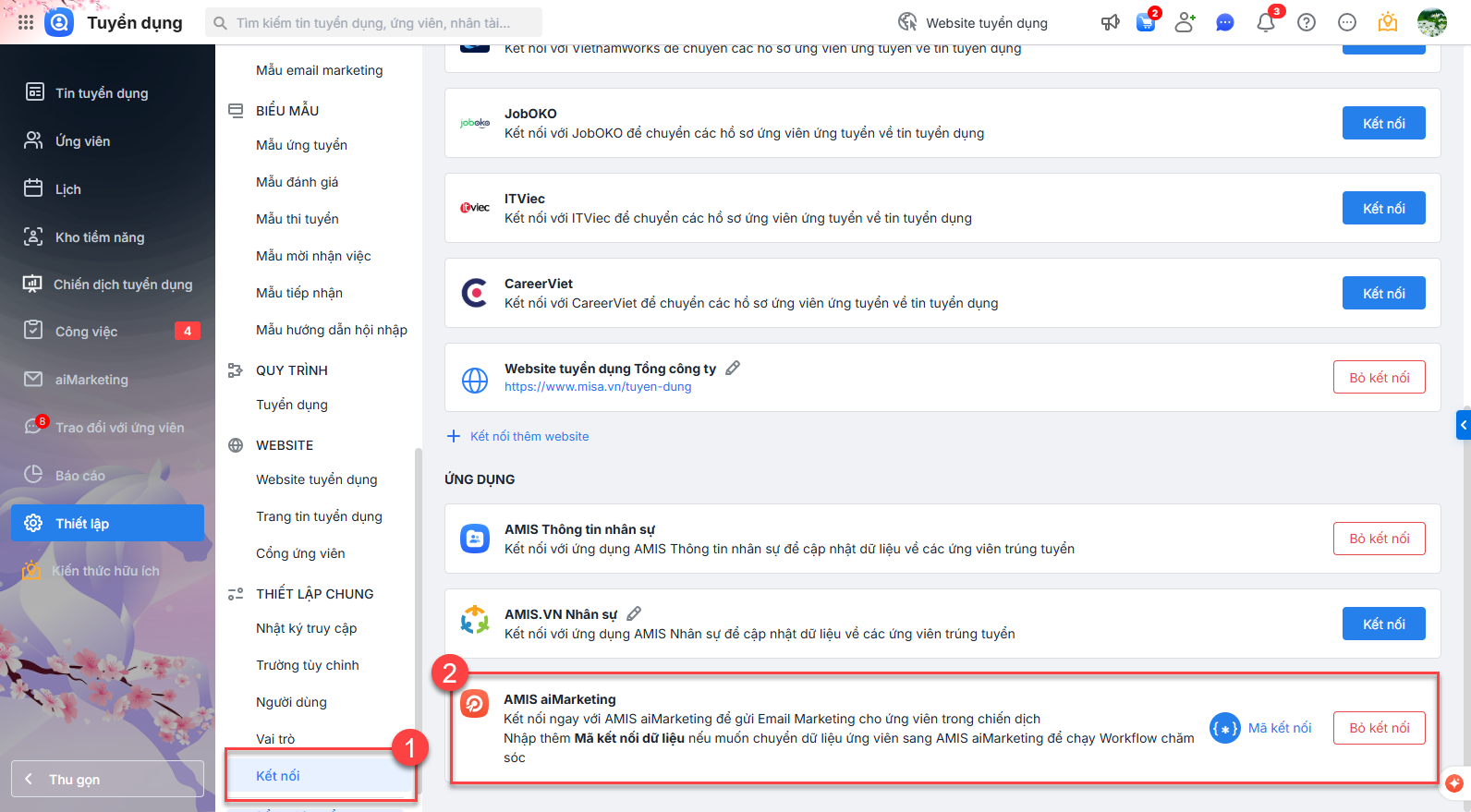
Task: Select Mẫu email marketing setting
Action: pyautogui.click(x=319, y=70)
